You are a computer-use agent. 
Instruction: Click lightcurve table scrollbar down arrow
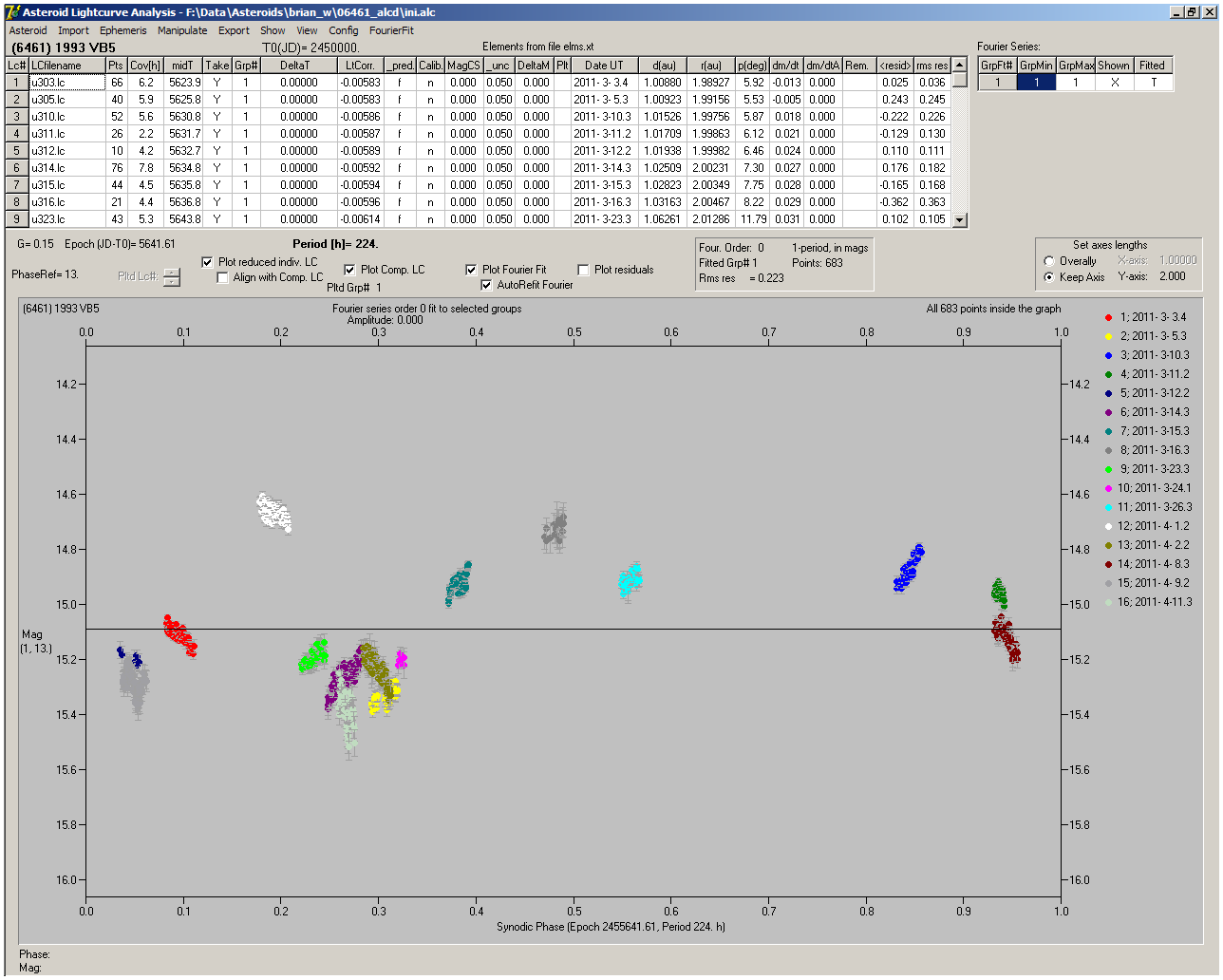(x=959, y=220)
